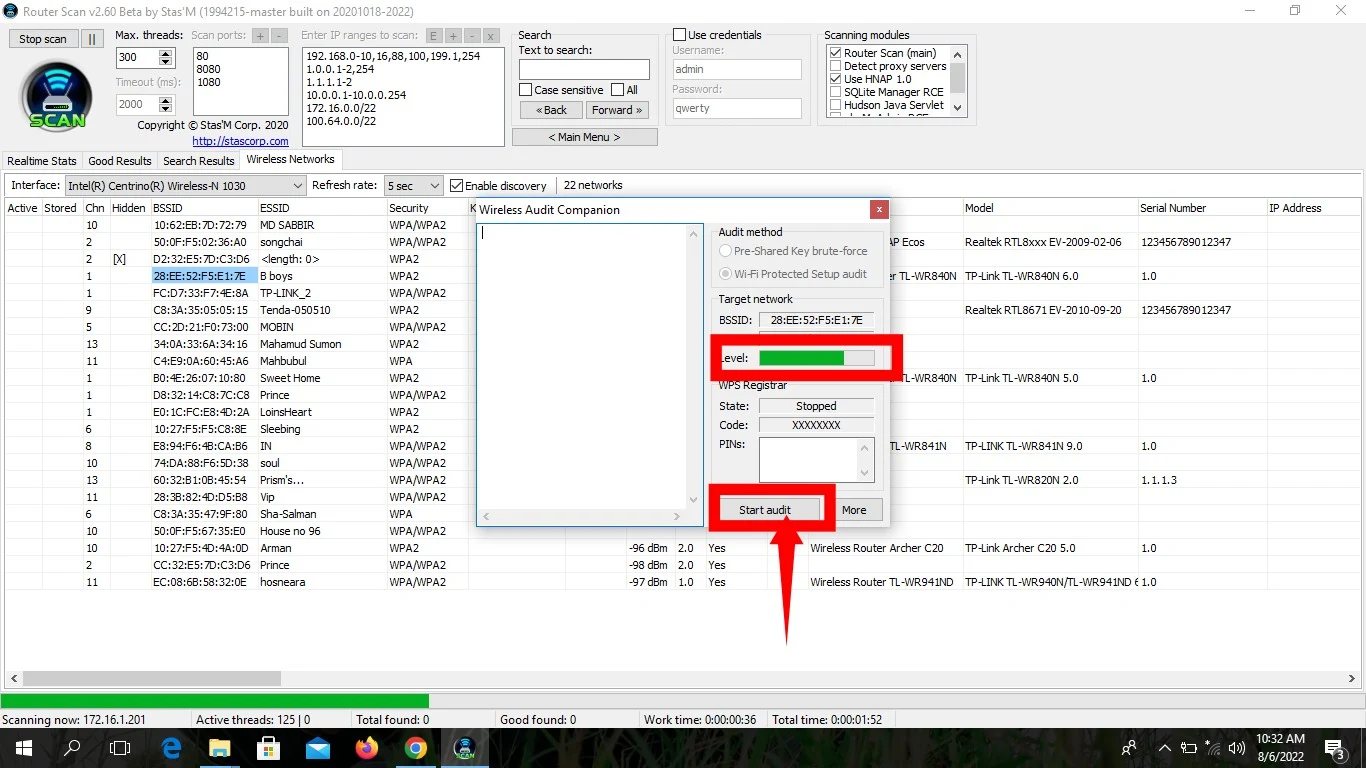Viewport: 1366px width, 768px height.
Task: Click Router Scan taskbar icon
Action: [465, 748]
